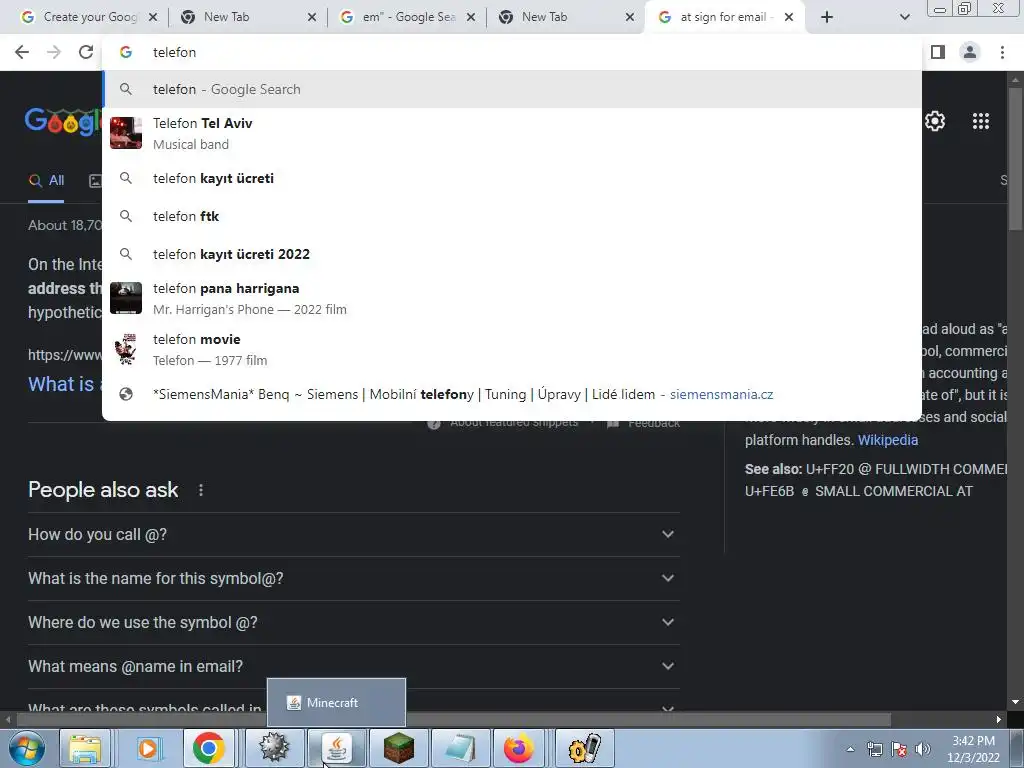Select the All search results tab
1024x768 pixels.
pos(46,181)
